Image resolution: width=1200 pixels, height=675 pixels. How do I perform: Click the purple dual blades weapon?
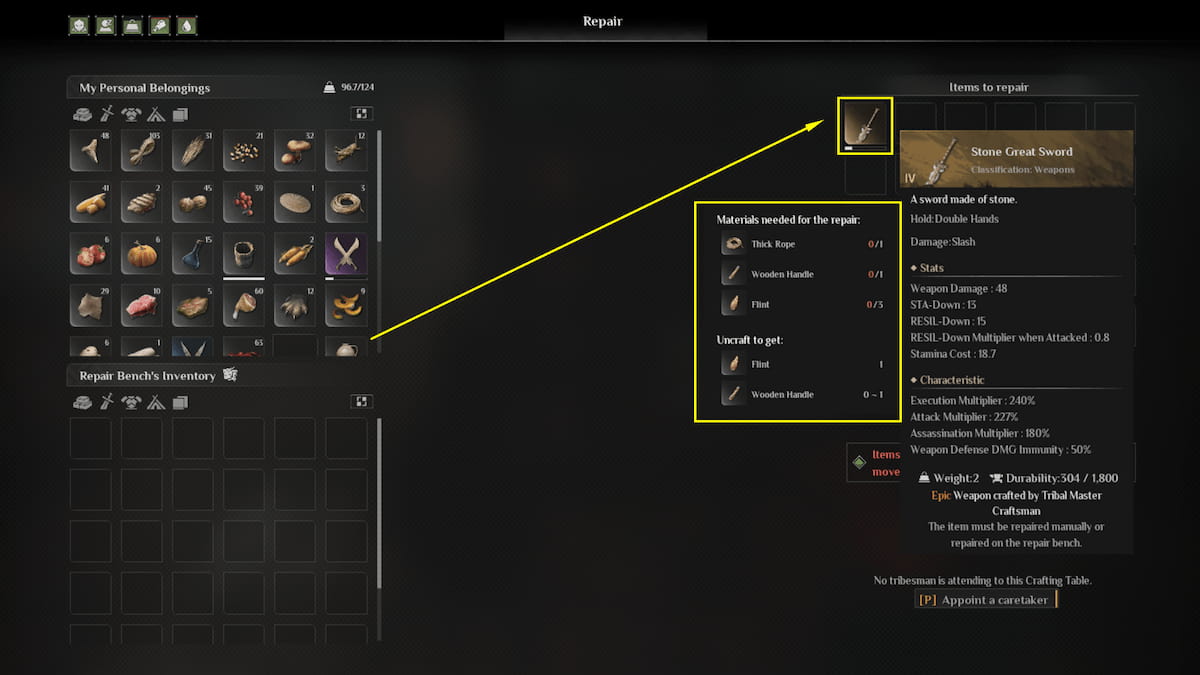coord(345,254)
